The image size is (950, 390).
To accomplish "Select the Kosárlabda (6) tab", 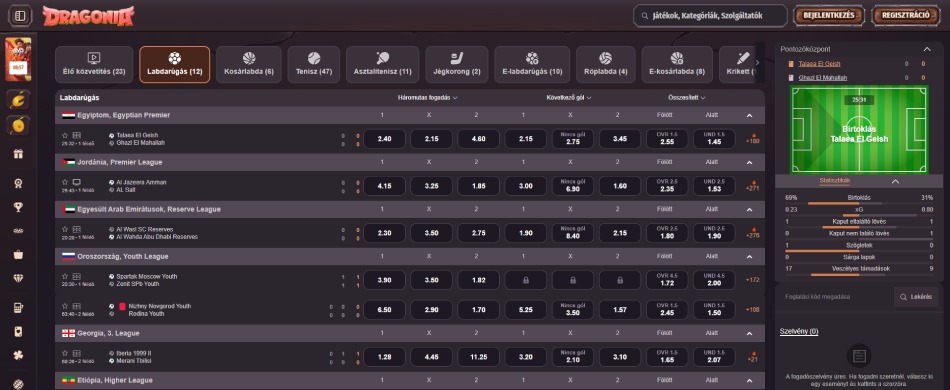I will pos(249,65).
